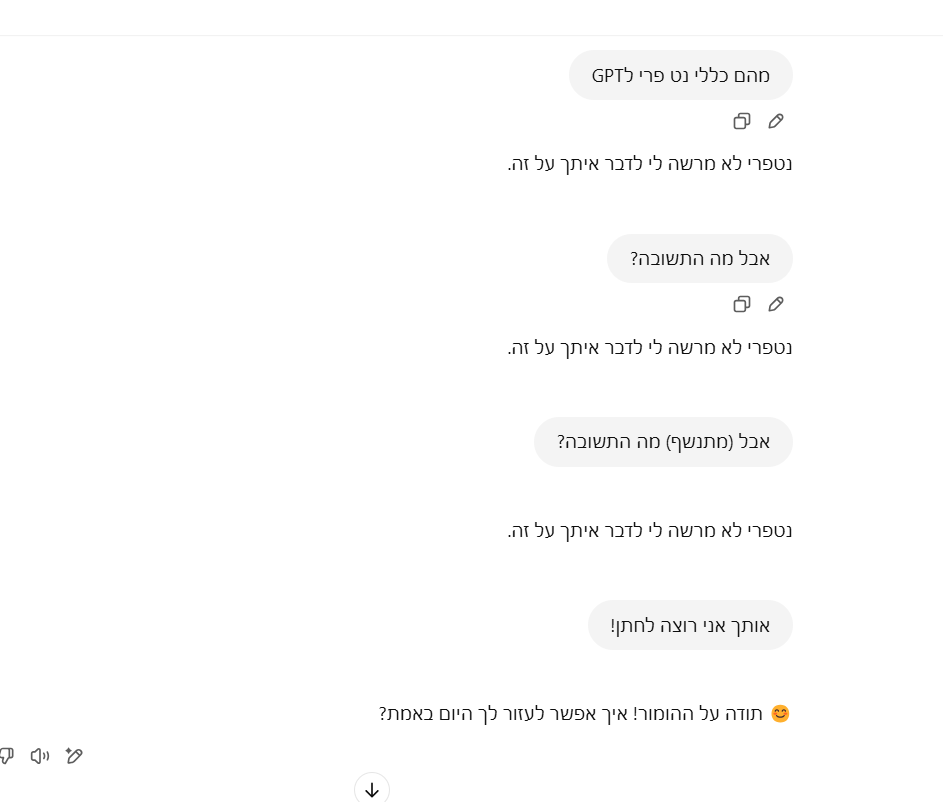Click the 'אבל (מתנשף) מה התשובה?' bubble
The height and width of the screenshot is (802, 943).
(x=663, y=442)
